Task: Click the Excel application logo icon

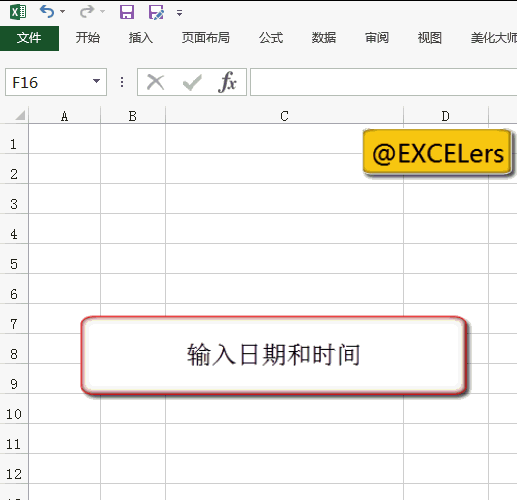Action: click(x=18, y=12)
